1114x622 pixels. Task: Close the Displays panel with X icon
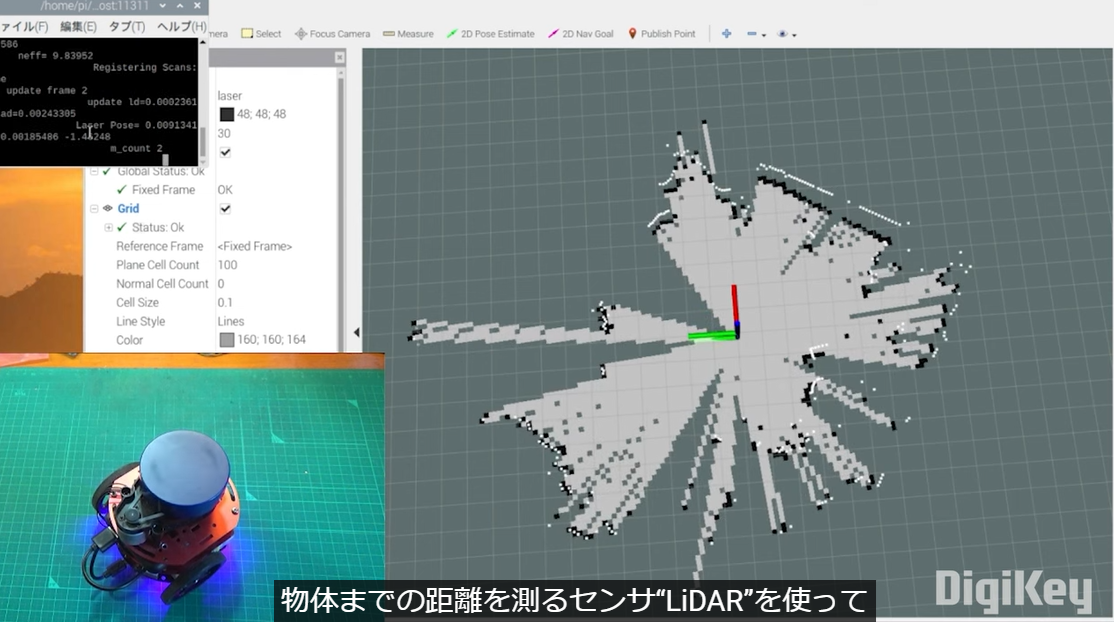point(339,58)
